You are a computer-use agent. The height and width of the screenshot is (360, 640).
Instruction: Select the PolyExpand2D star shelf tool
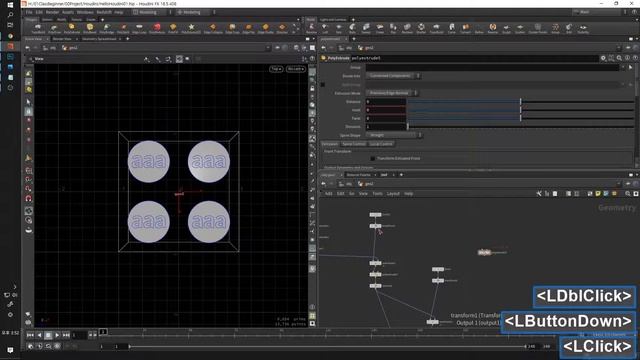click(x=191, y=28)
